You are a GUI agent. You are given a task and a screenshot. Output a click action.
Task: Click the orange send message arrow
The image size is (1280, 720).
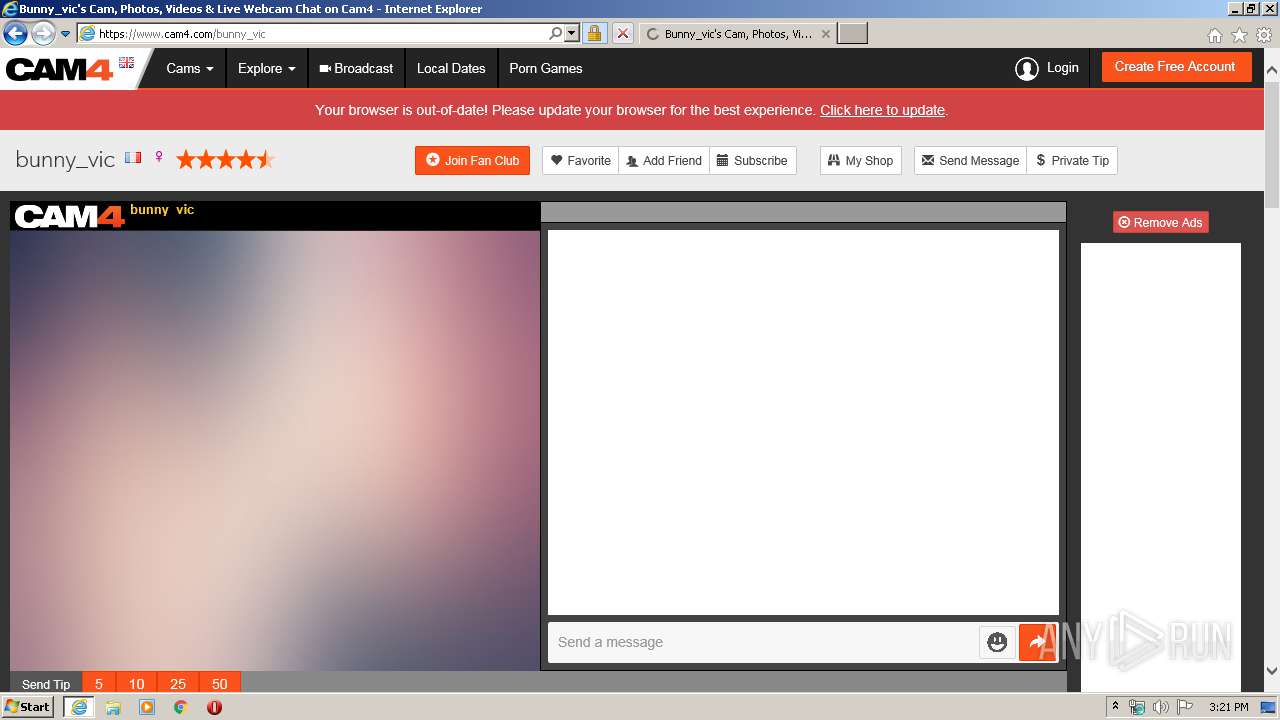click(x=1038, y=642)
